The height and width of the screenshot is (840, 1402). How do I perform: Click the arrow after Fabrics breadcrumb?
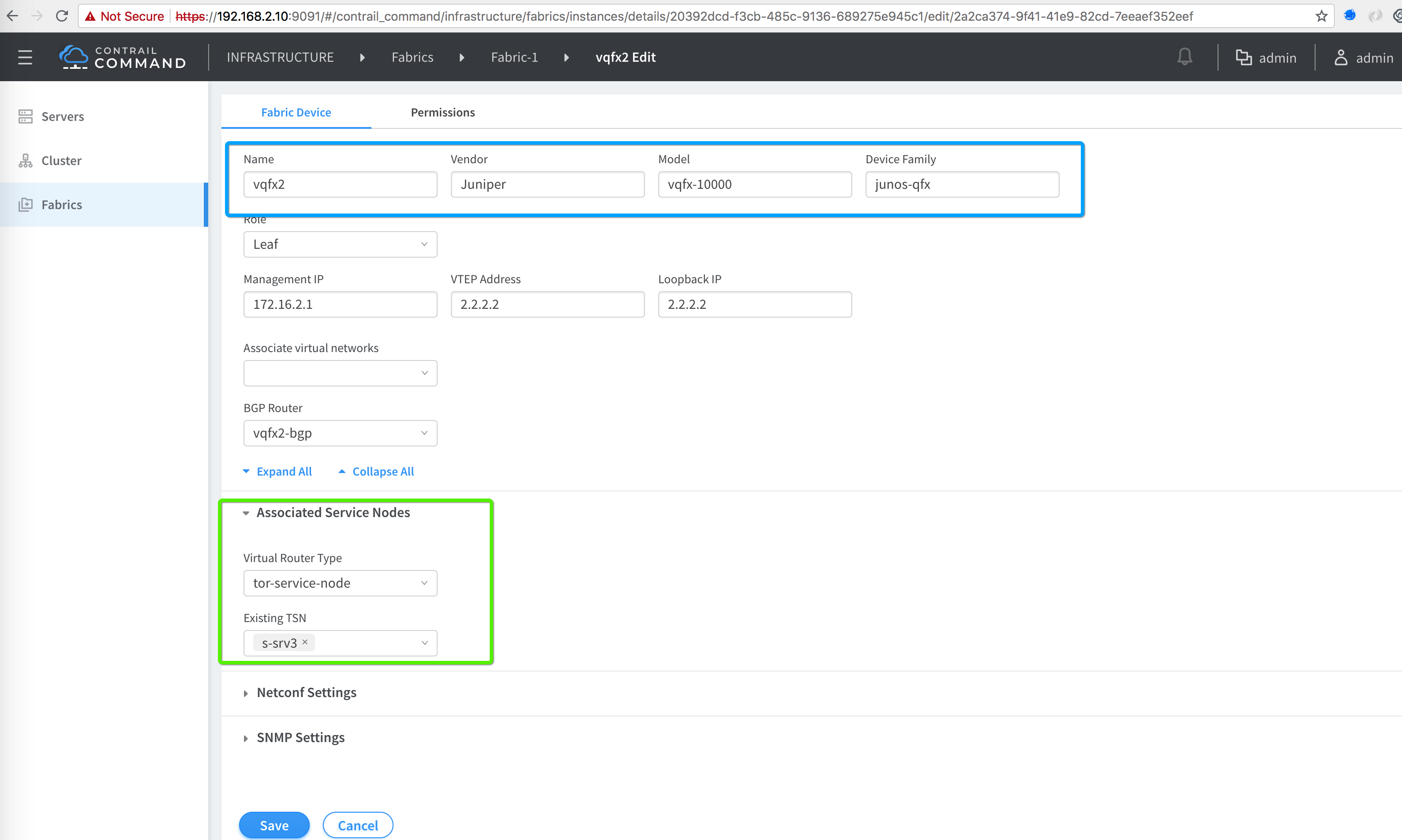point(462,57)
